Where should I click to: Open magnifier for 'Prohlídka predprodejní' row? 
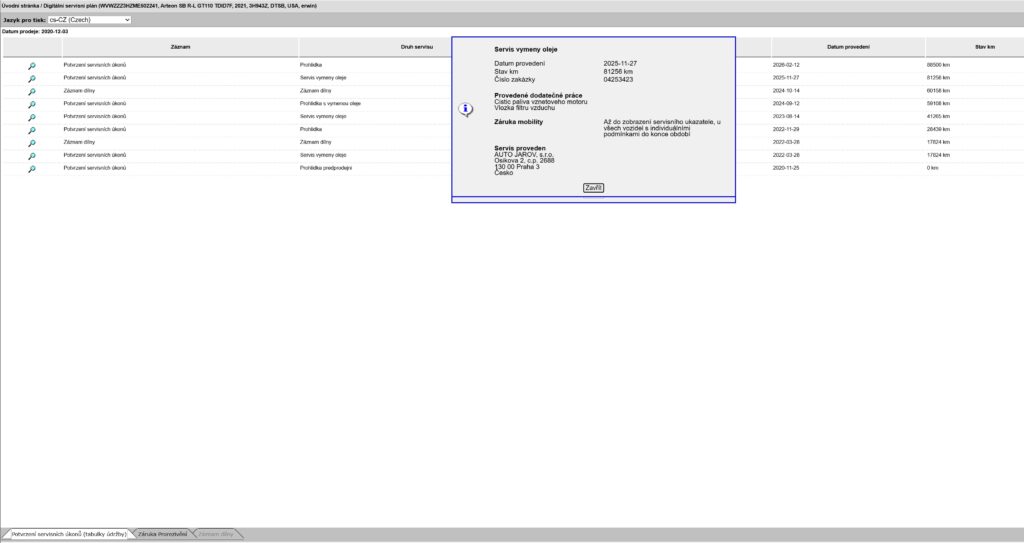click(32, 169)
